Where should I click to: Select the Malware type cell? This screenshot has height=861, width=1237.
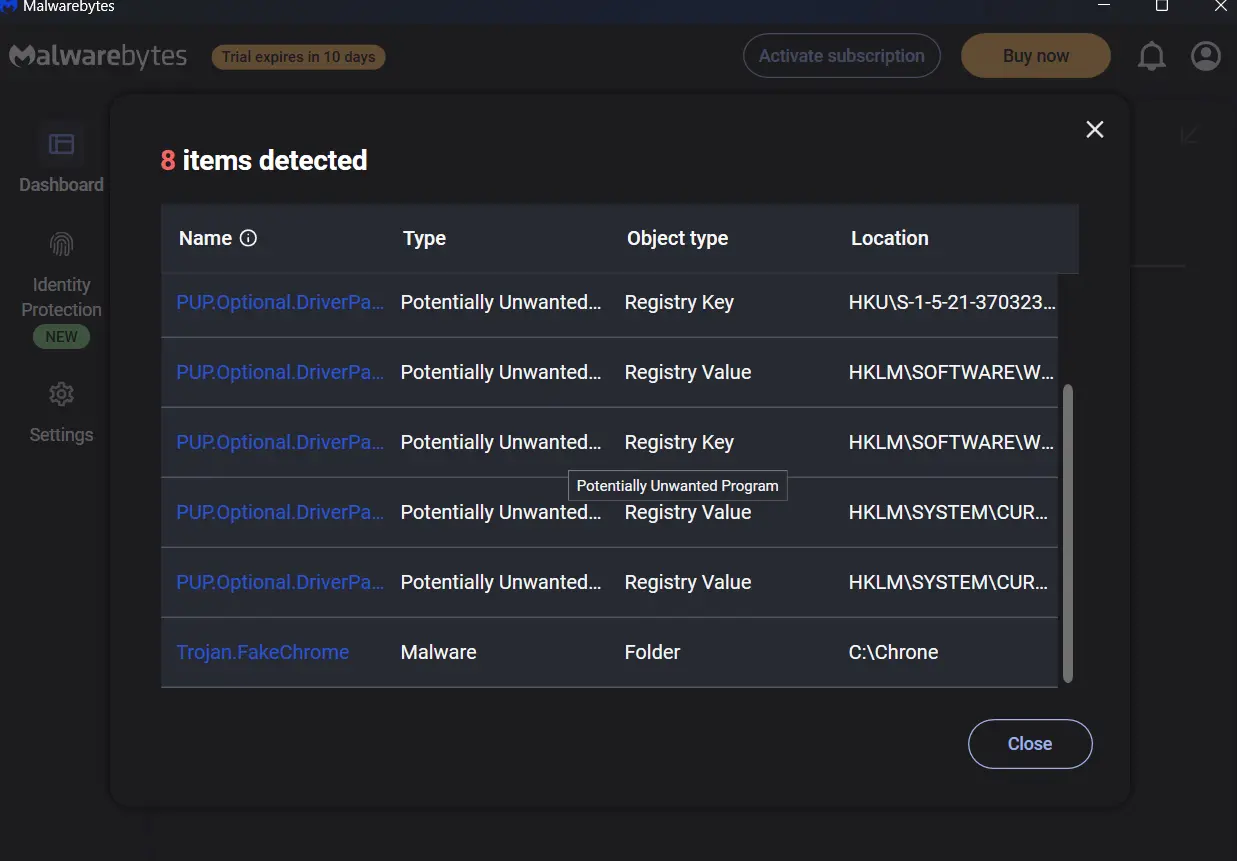(439, 652)
